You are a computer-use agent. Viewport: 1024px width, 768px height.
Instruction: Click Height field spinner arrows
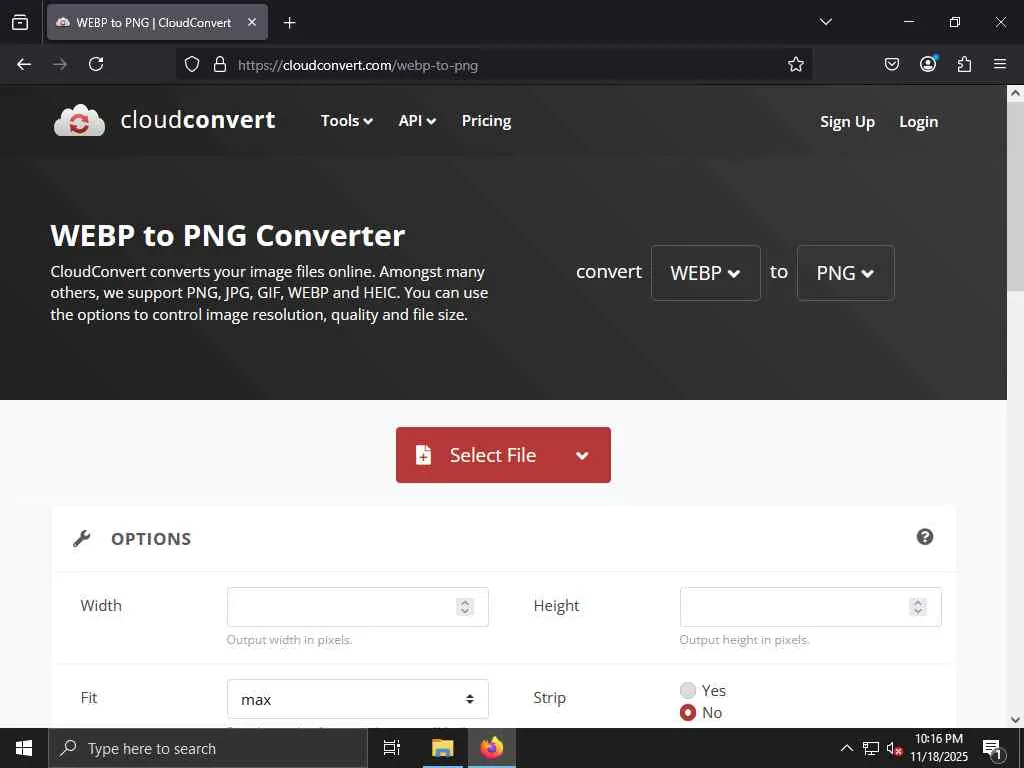click(918, 607)
